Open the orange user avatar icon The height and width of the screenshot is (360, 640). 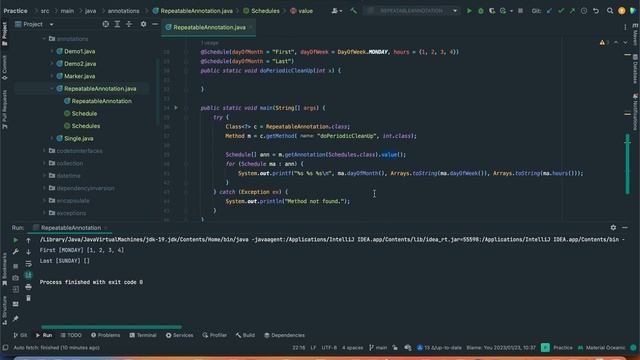(622, 11)
